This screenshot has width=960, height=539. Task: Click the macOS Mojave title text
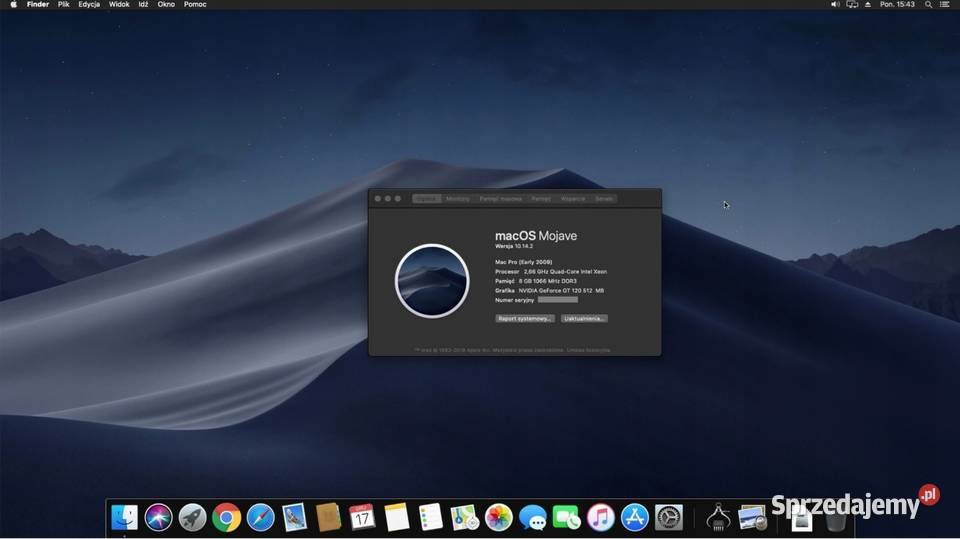tap(536, 236)
